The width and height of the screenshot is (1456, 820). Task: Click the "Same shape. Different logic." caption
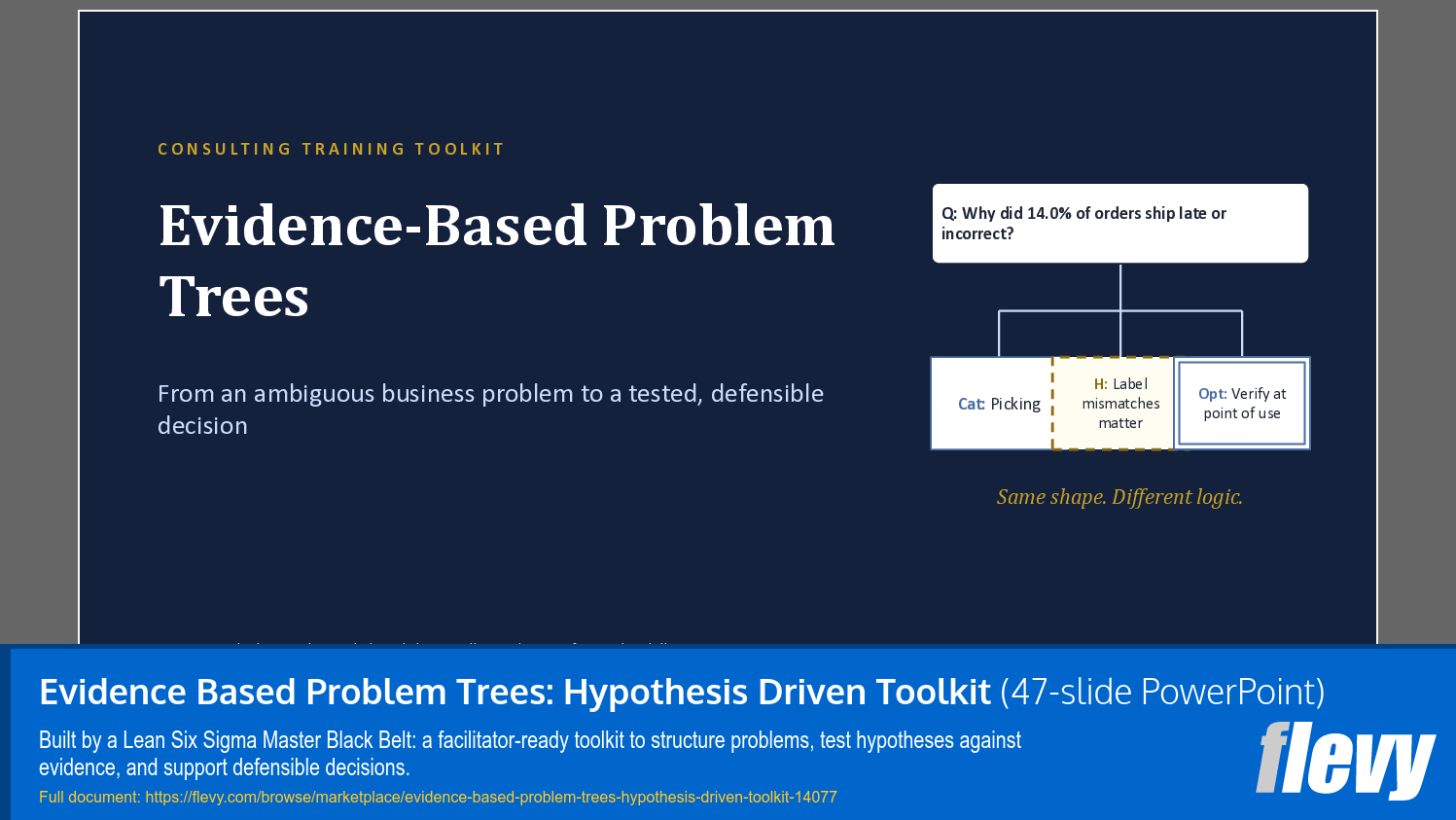1119,497
